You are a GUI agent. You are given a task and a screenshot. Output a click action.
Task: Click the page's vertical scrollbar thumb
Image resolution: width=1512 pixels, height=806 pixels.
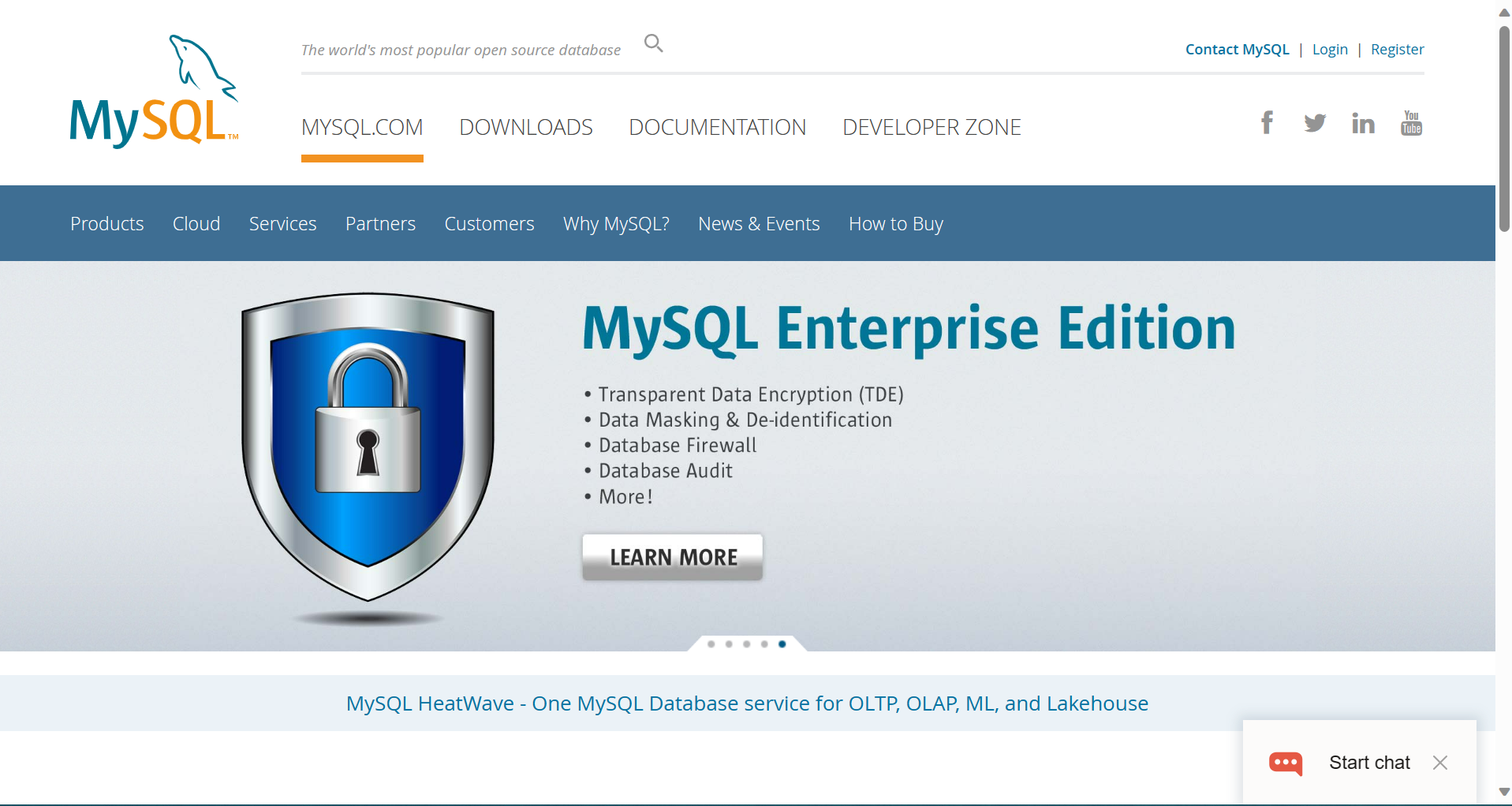click(x=1504, y=129)
